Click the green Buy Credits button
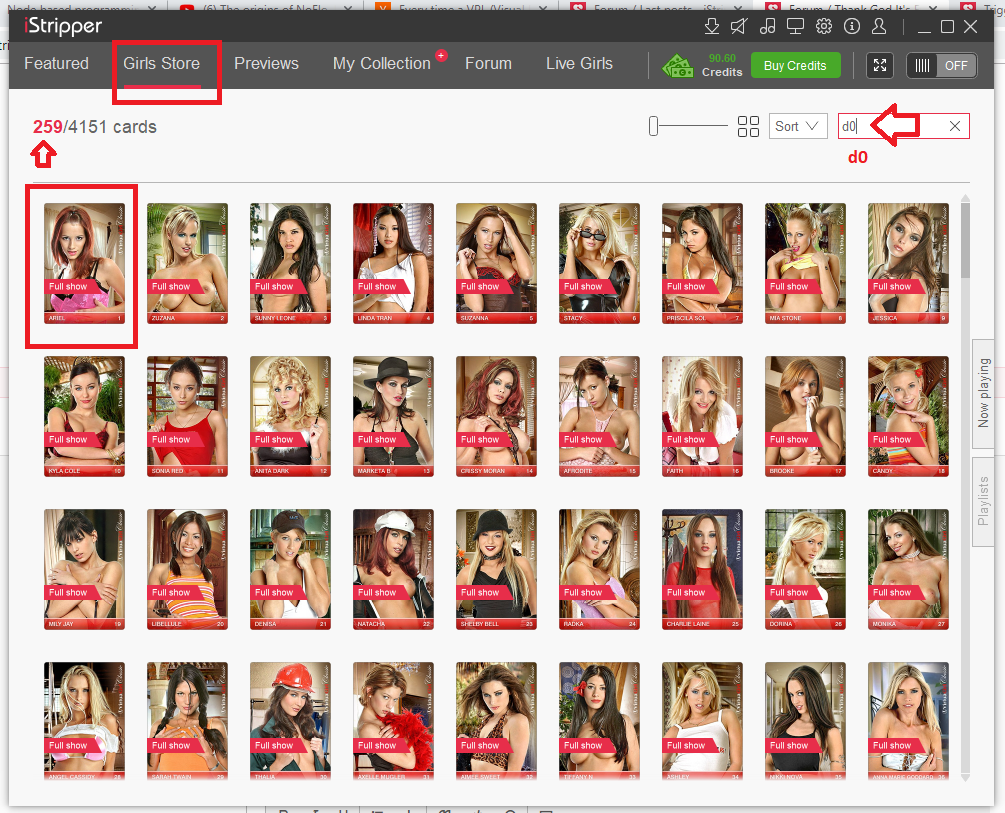 point(795,65)
